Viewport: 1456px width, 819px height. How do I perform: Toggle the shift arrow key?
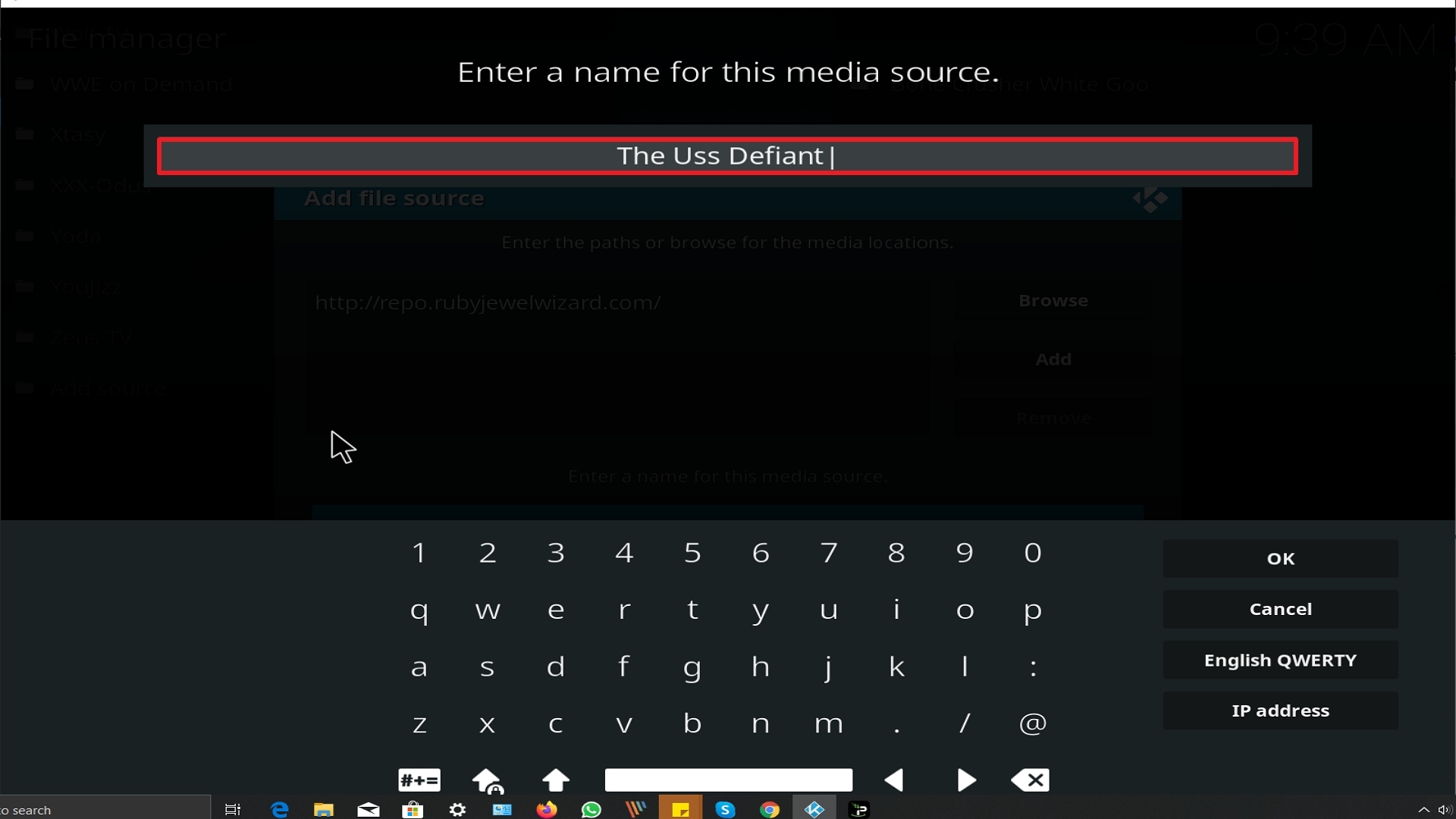tap(556, 780)
